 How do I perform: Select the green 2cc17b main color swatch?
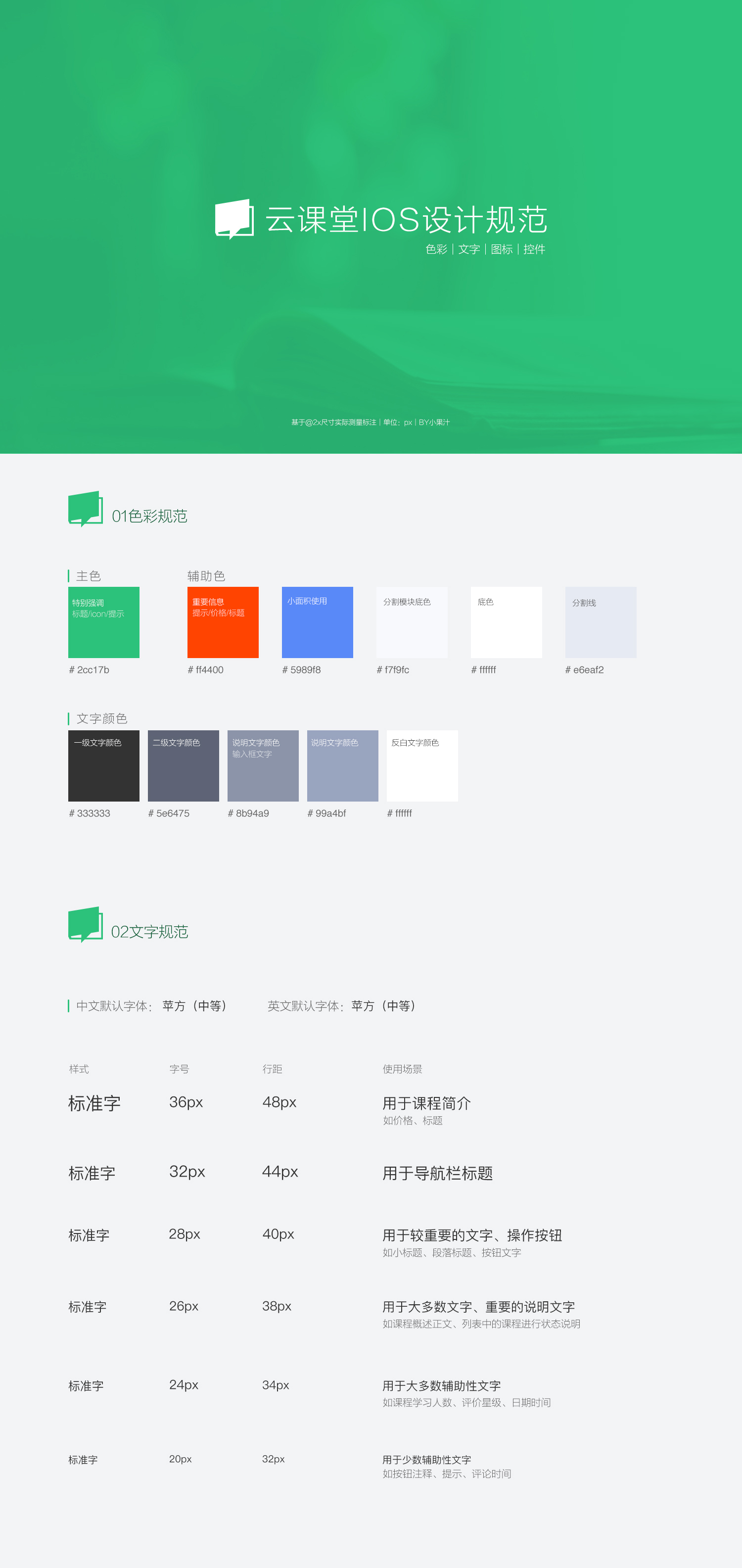[x=103, y=622]
